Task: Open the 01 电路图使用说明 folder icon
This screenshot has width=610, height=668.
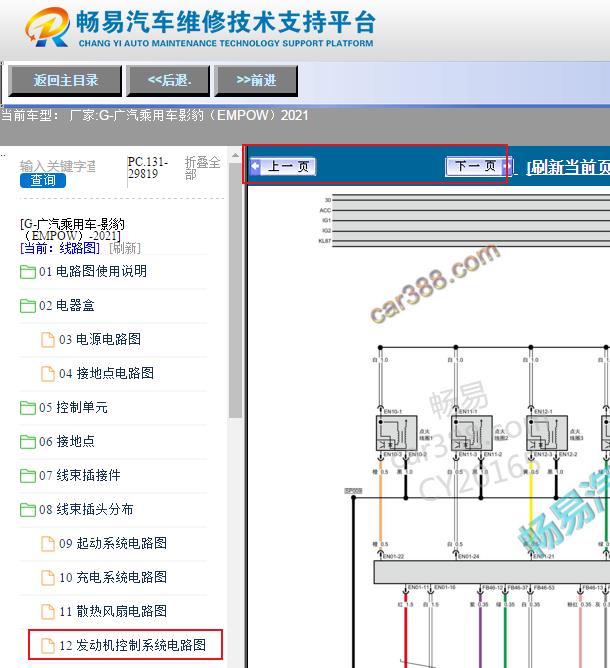Action: (28, 272)
